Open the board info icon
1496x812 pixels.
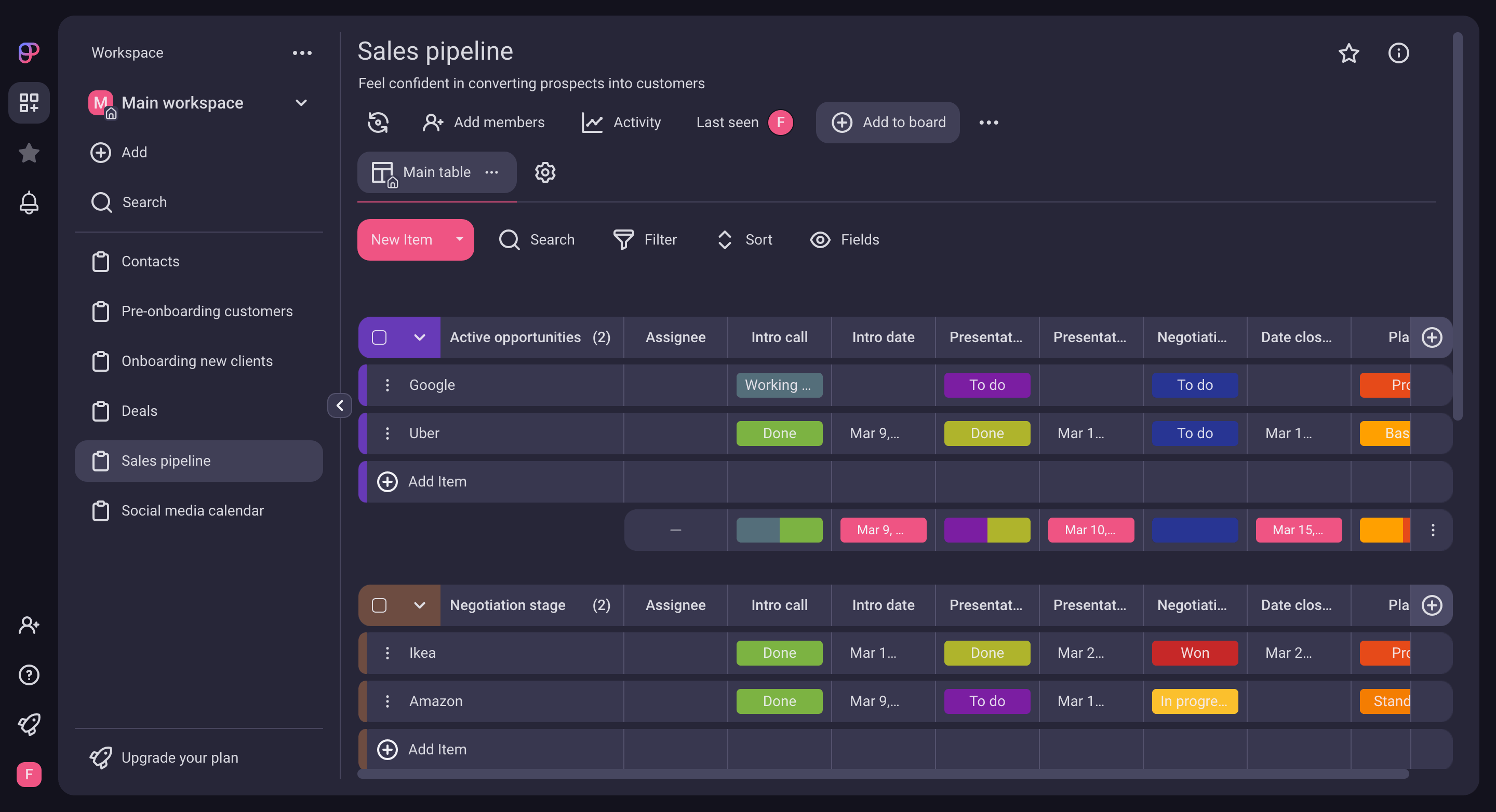1398,53
